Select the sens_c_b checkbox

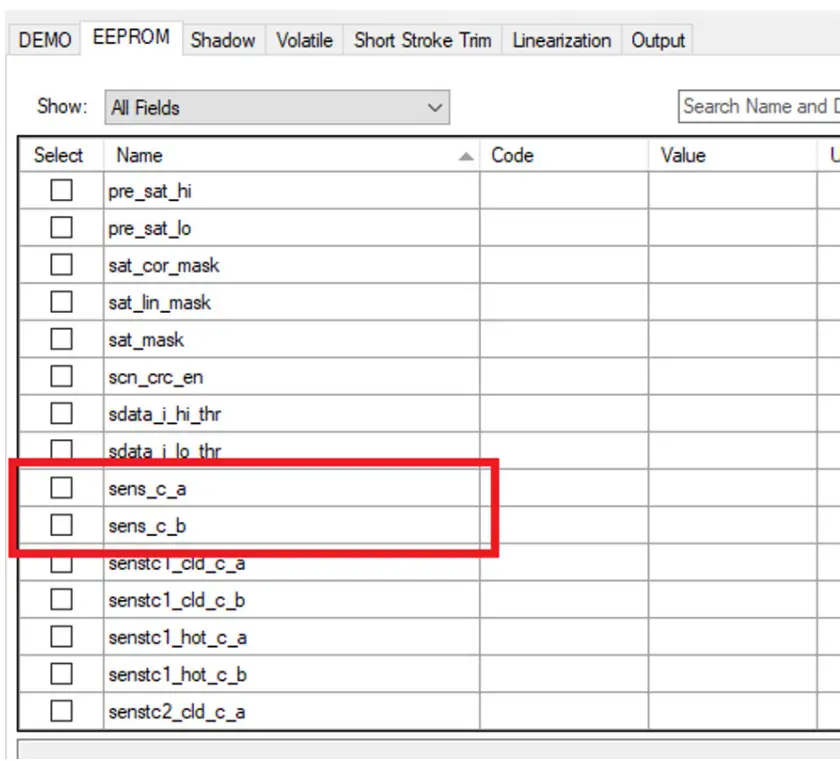(x=62, y=525)
